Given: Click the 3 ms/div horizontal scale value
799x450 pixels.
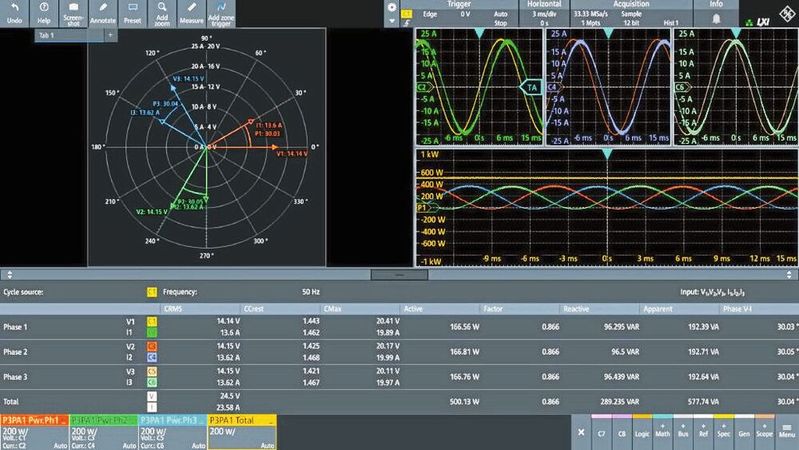Looking at the screenshot, I should 544,14.
